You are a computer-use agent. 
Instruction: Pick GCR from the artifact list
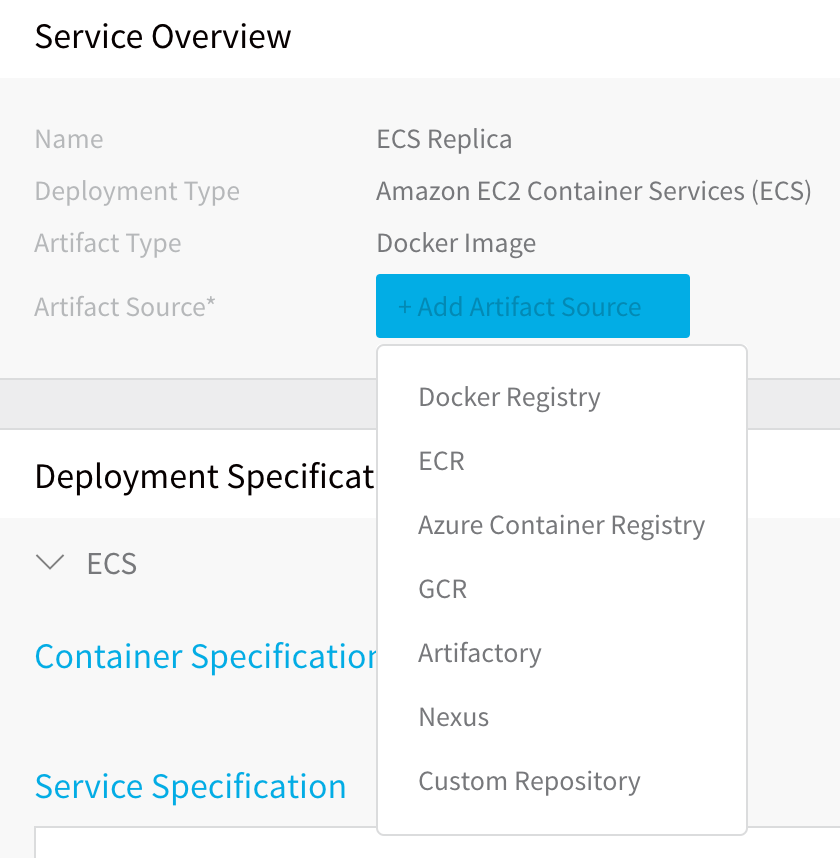(443, 589)
